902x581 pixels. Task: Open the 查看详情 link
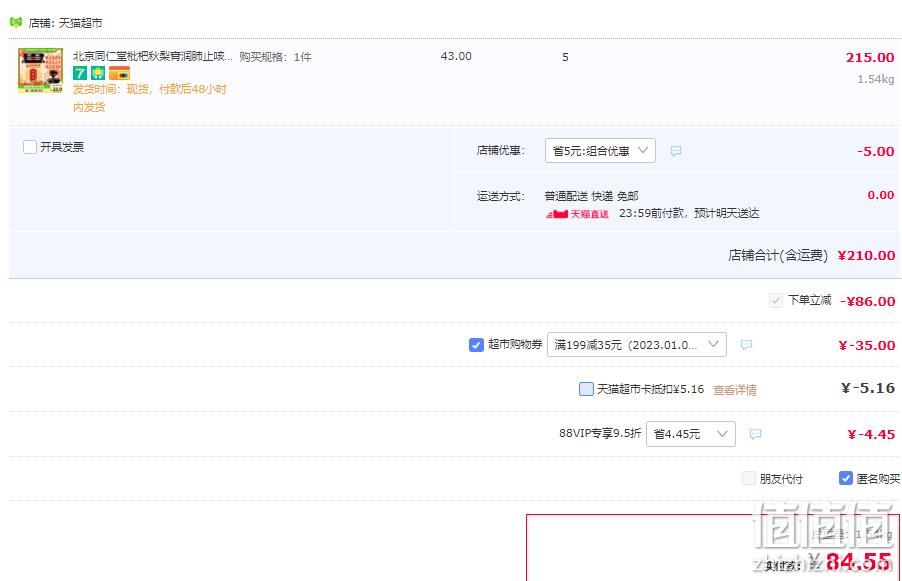click(735, 390)
